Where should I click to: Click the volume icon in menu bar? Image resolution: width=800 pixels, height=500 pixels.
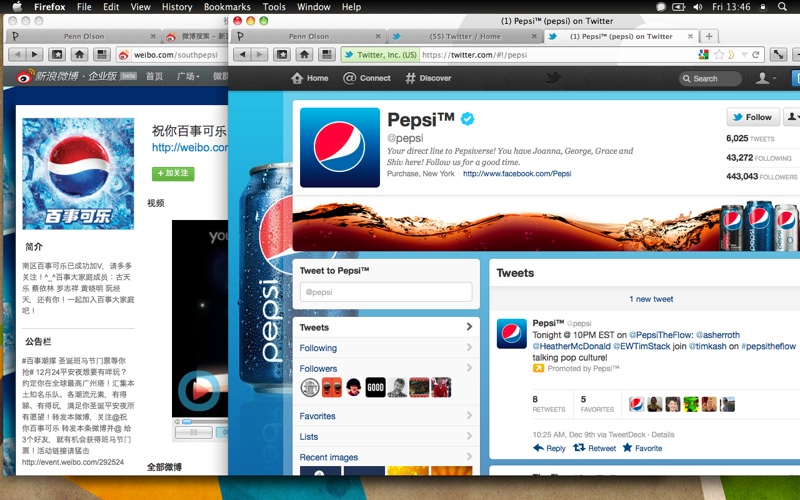coord(698,7)
